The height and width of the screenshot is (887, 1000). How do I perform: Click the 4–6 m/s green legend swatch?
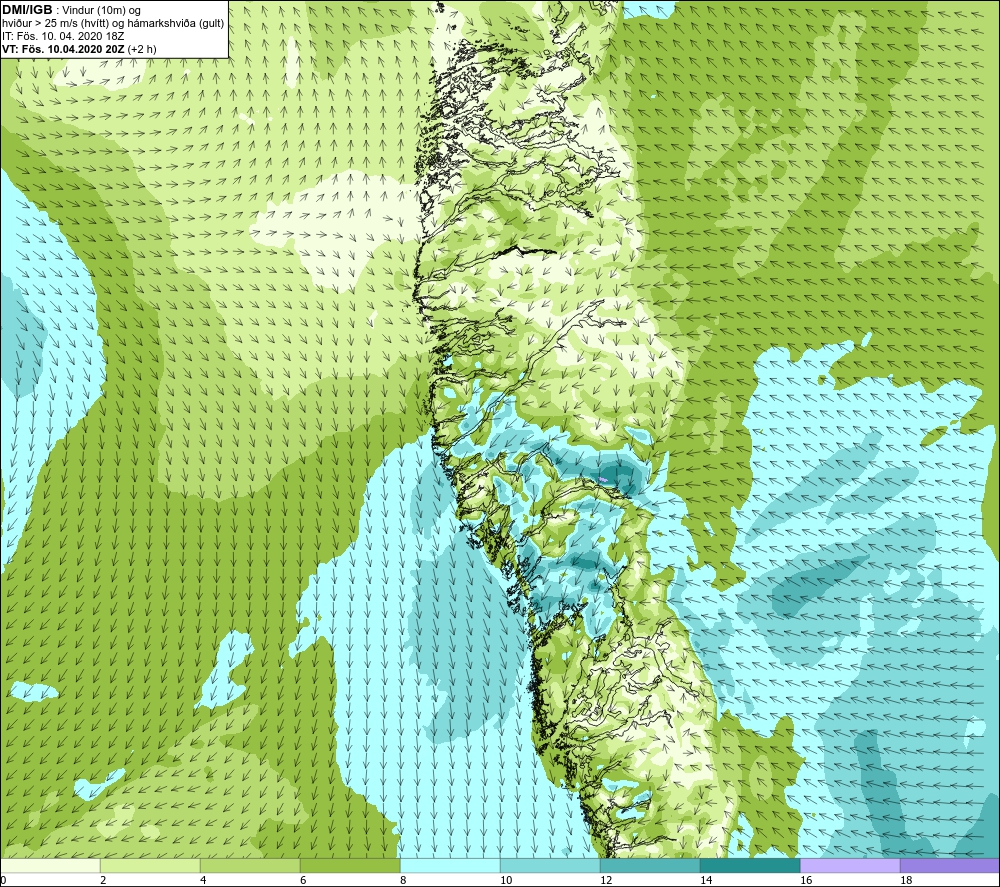250,865
